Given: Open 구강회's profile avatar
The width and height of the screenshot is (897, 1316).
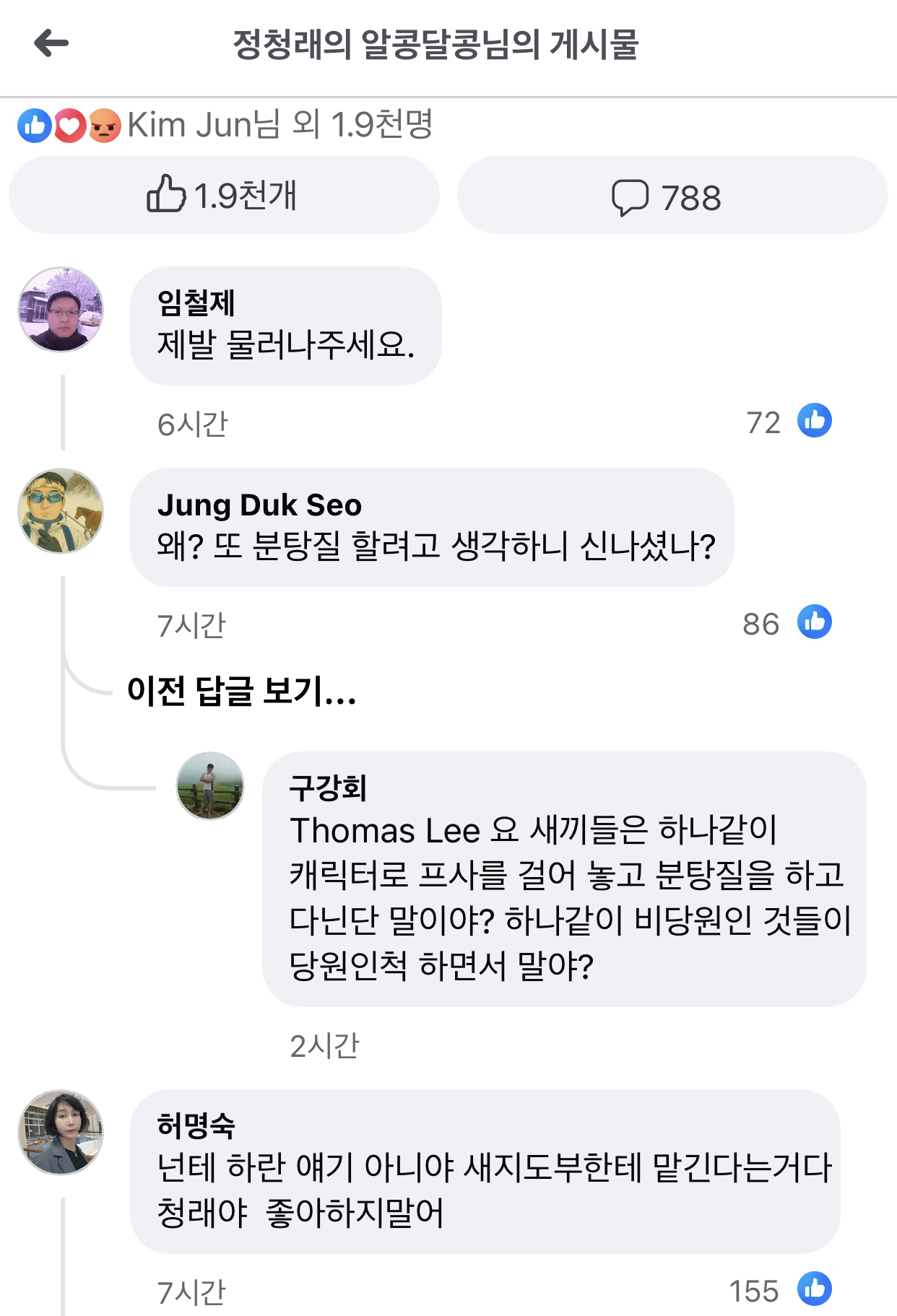Looking at the screenshot, I should (210, 786).
